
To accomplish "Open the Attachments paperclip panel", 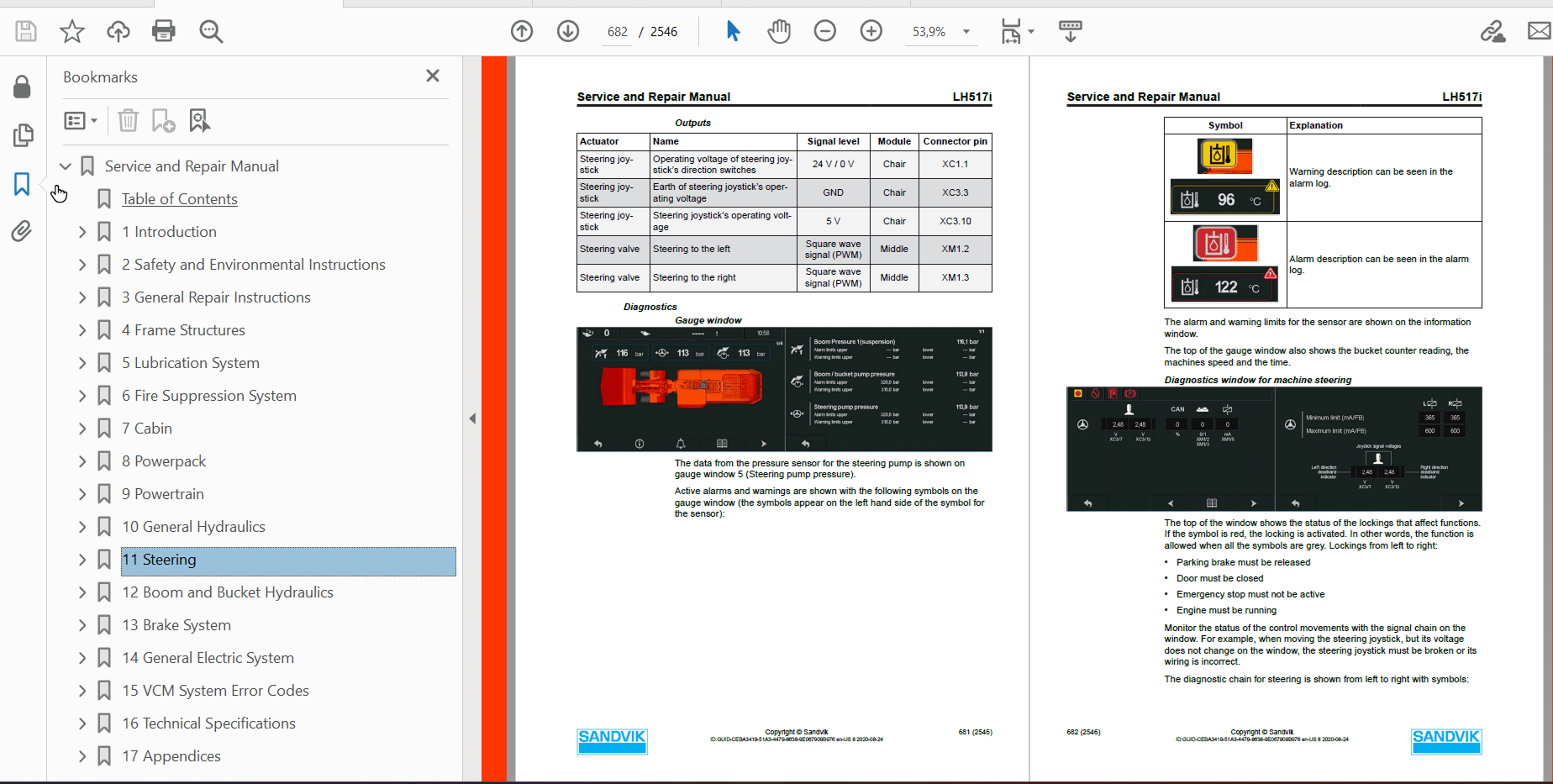I will 23,231.
